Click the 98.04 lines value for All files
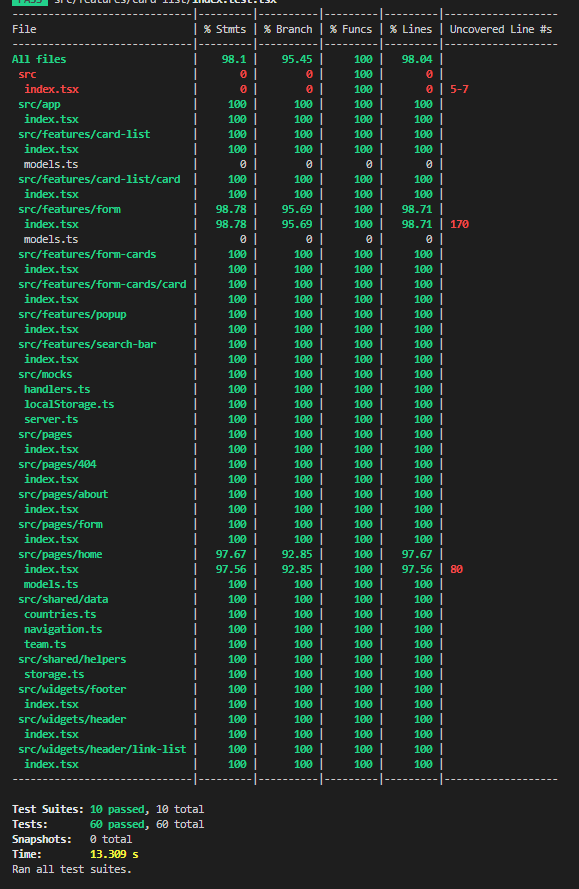The image size is (579, 889). tap(417, 59)
